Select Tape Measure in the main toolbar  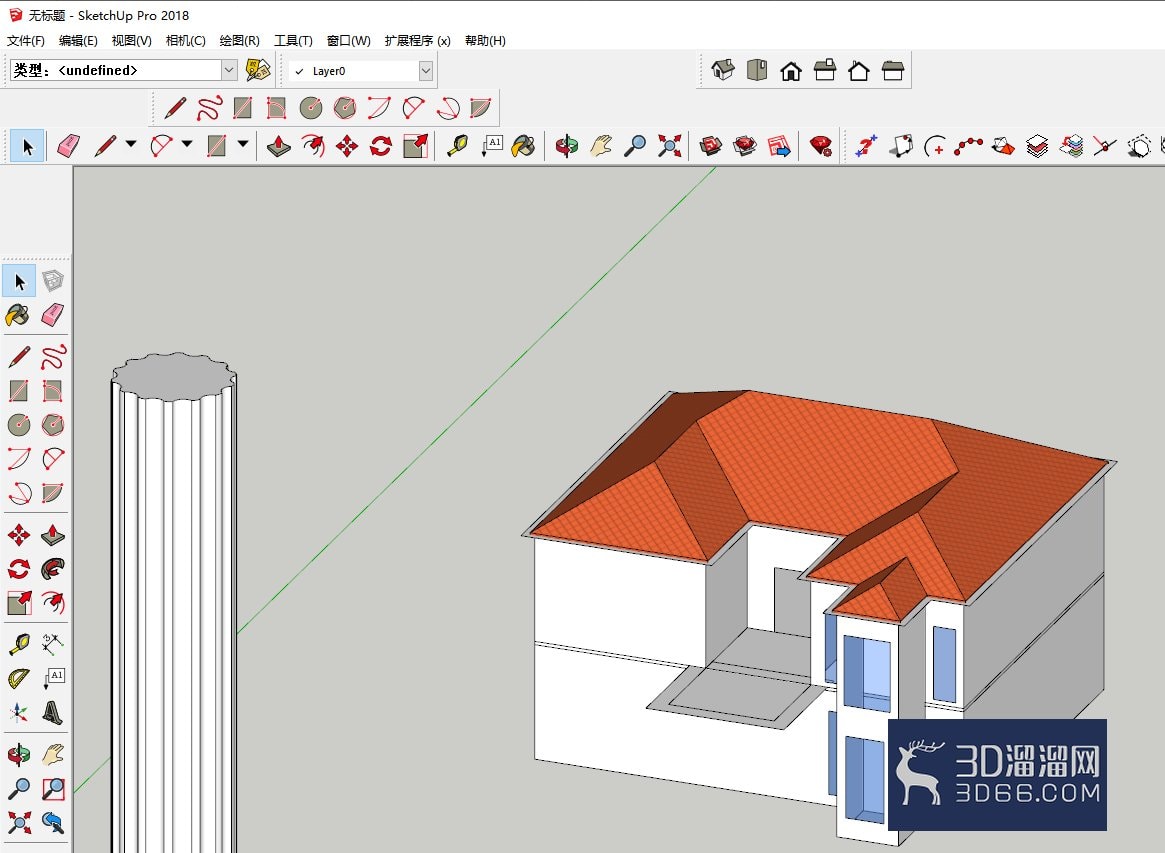457,146
